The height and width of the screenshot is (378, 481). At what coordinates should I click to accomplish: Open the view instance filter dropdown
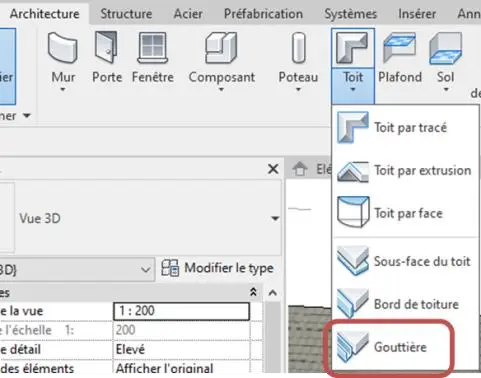tap(146, 269)
